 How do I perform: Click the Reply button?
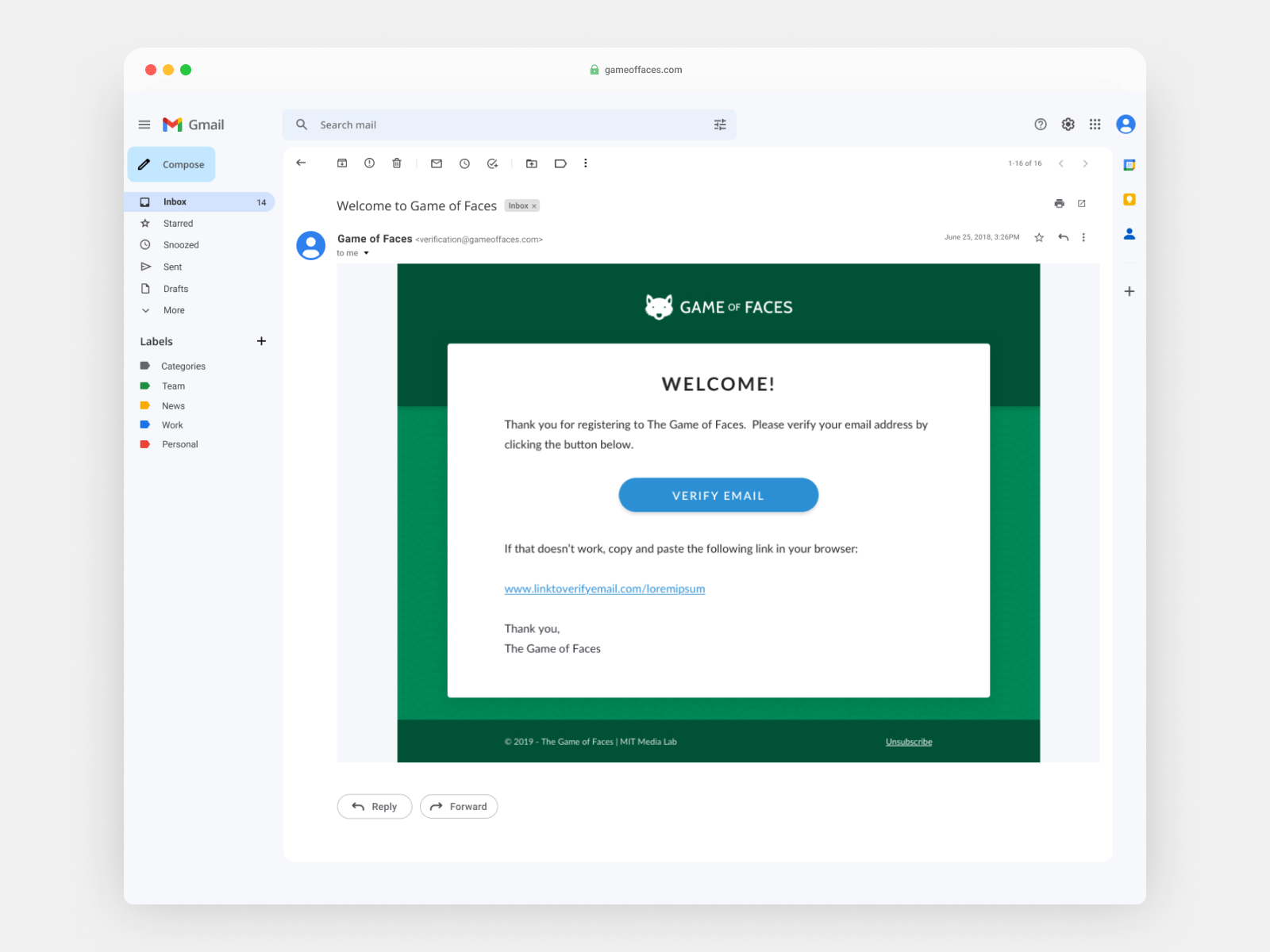point(375,806)
